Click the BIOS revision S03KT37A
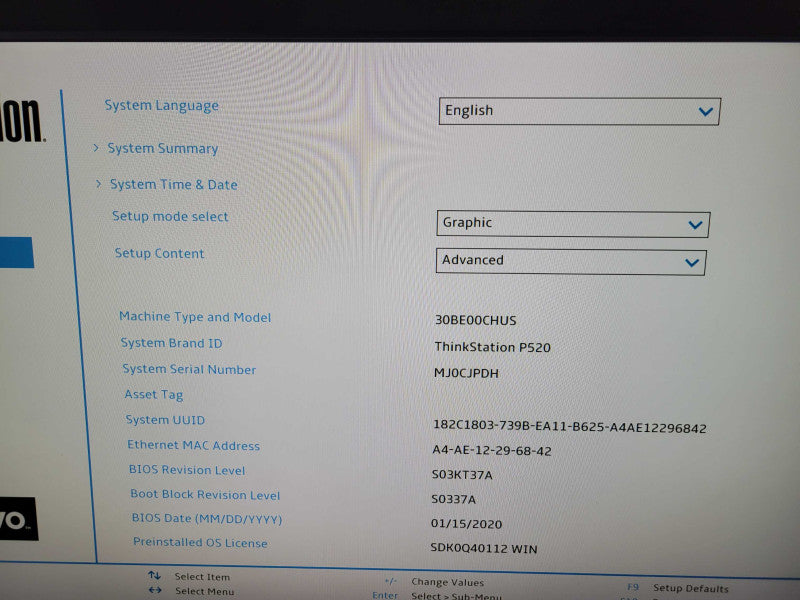This screenshot has height=600, width=800. pyautogui.click(x=462, y=475)
